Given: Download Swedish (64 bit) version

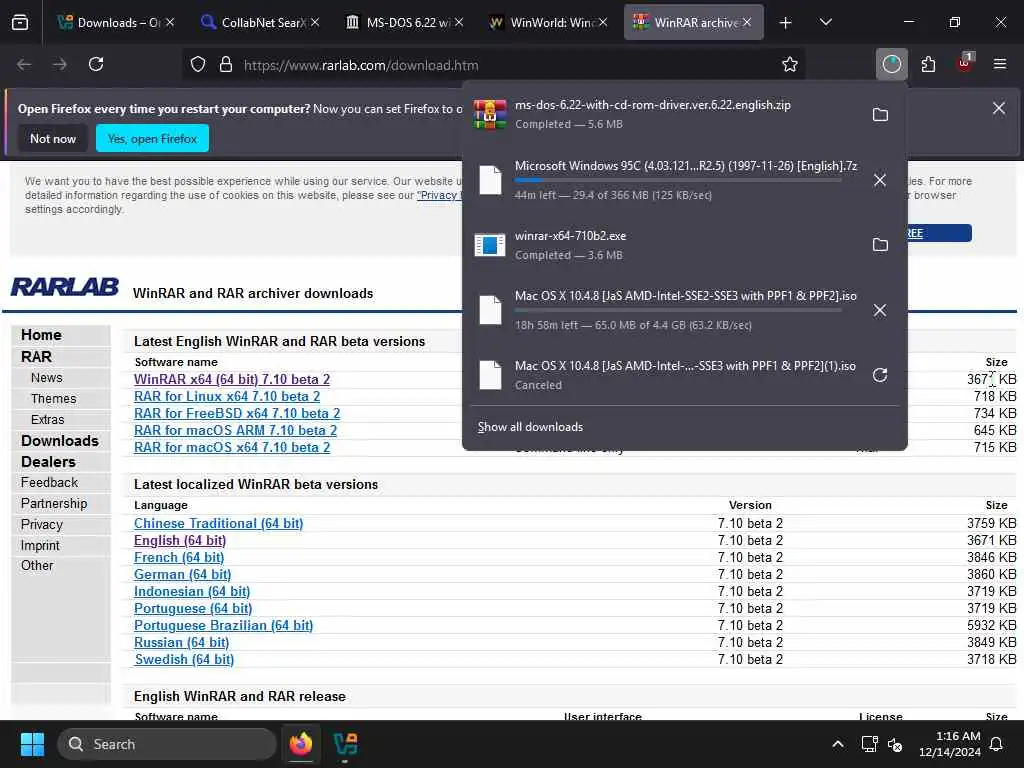Looking at the screenshot, I should coord(184,660).
